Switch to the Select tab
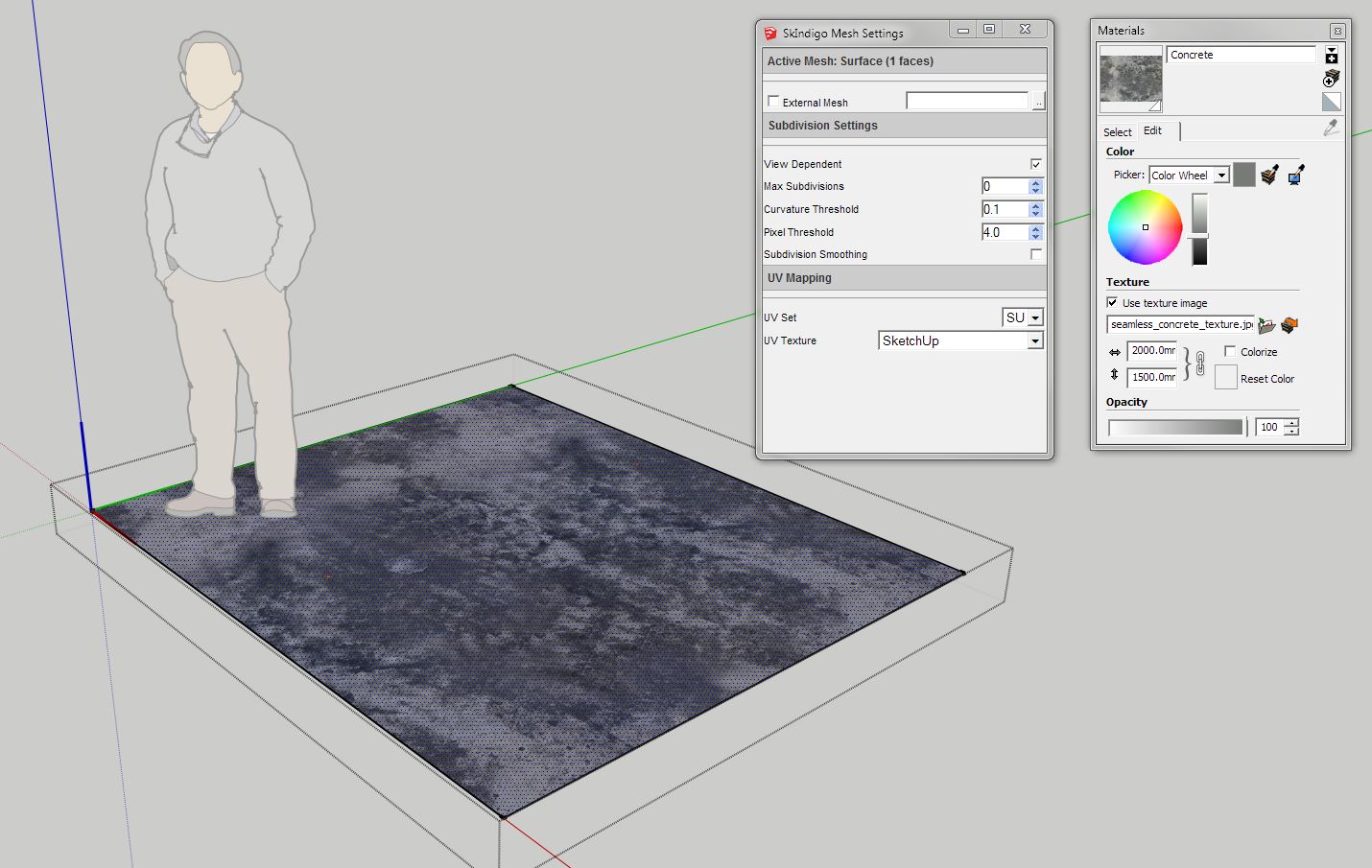 pyautogui.click(x=1117, y=132)
